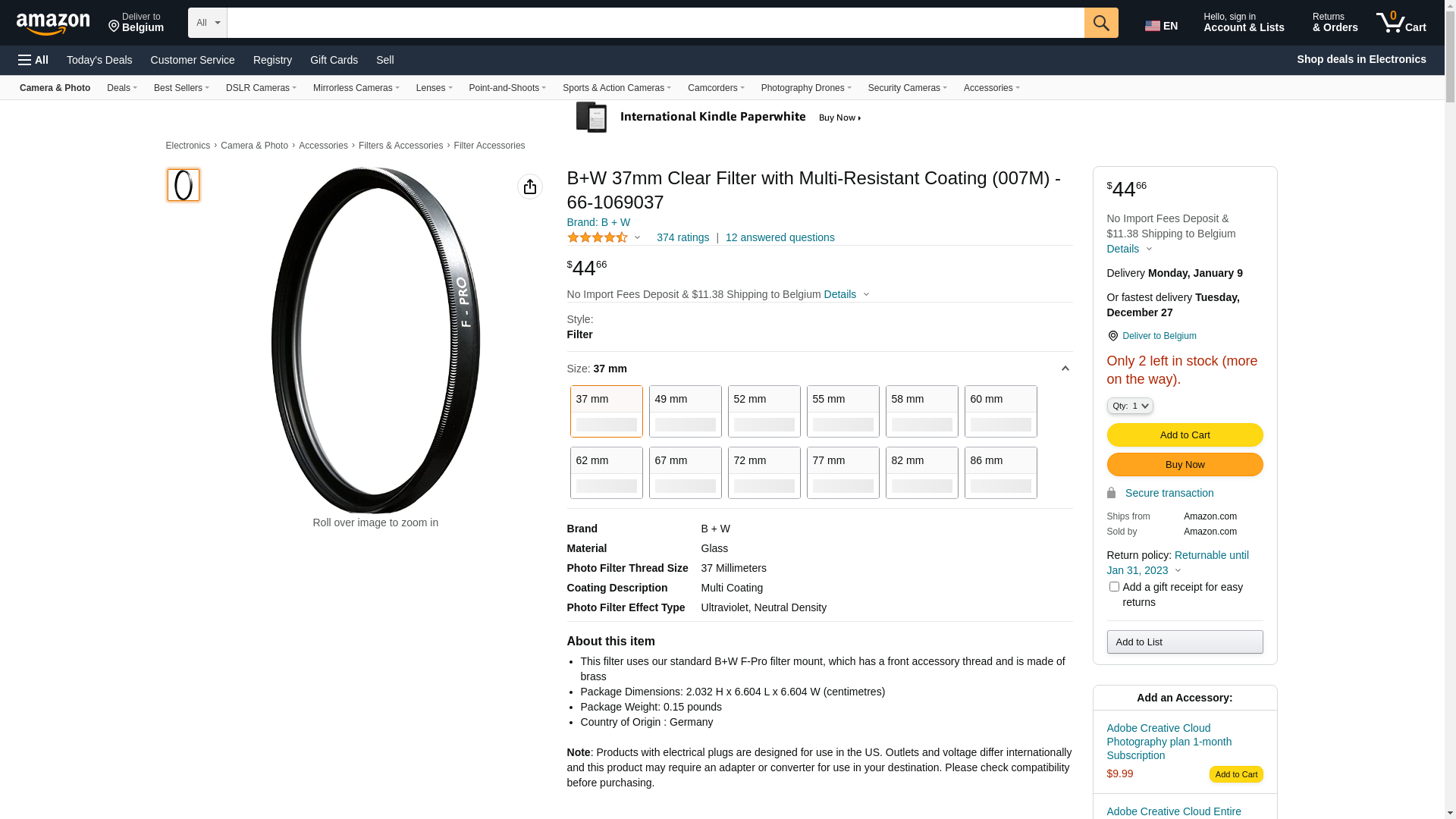The width and height of the screenshot is (1456, 819).
Task: Open the Mirrorless Cameras submenu
Action: [x=356, y=88]
